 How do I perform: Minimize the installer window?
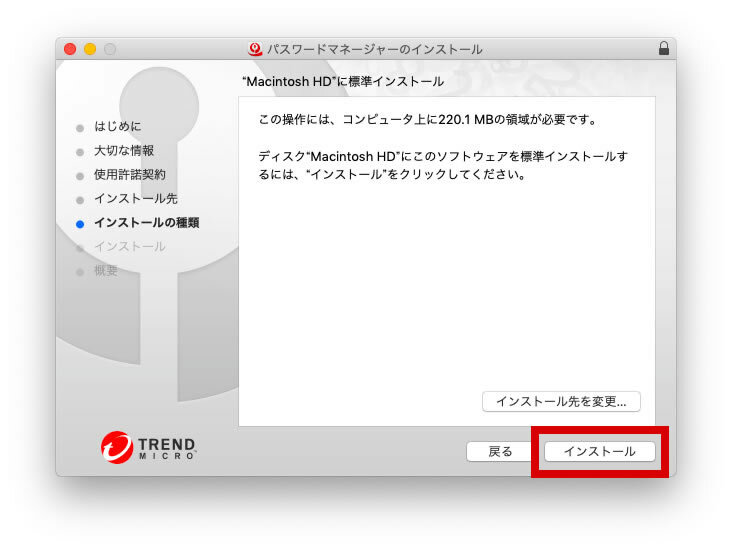point(90,49)
